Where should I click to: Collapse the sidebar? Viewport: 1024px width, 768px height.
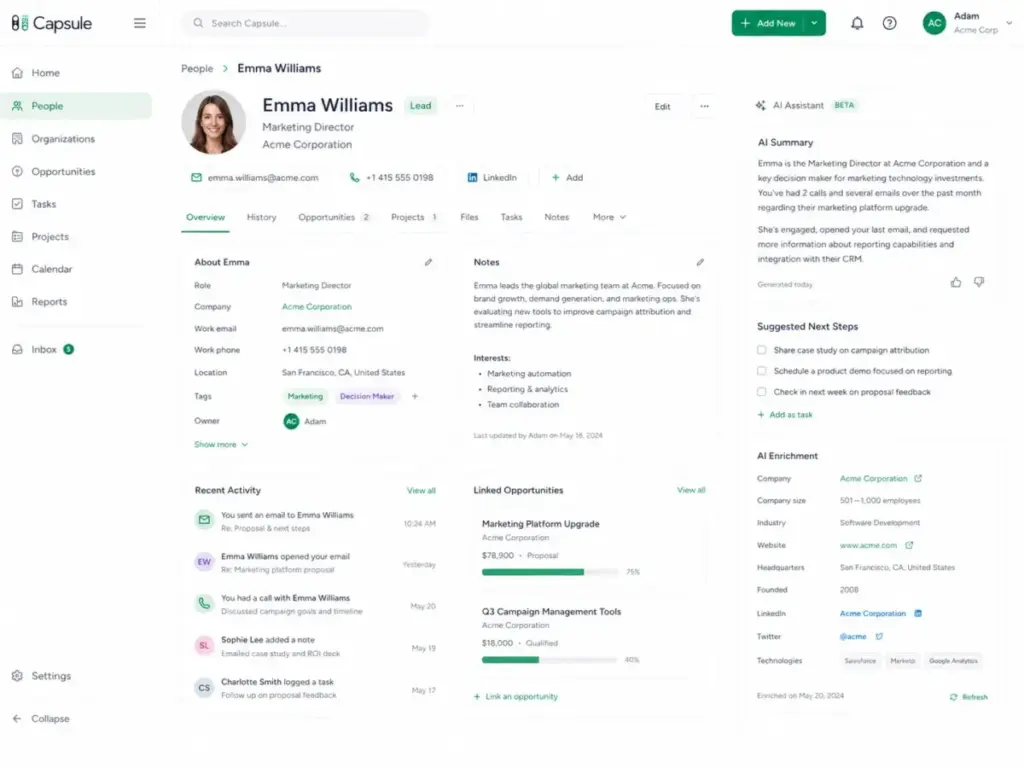[x=42, y=719]
